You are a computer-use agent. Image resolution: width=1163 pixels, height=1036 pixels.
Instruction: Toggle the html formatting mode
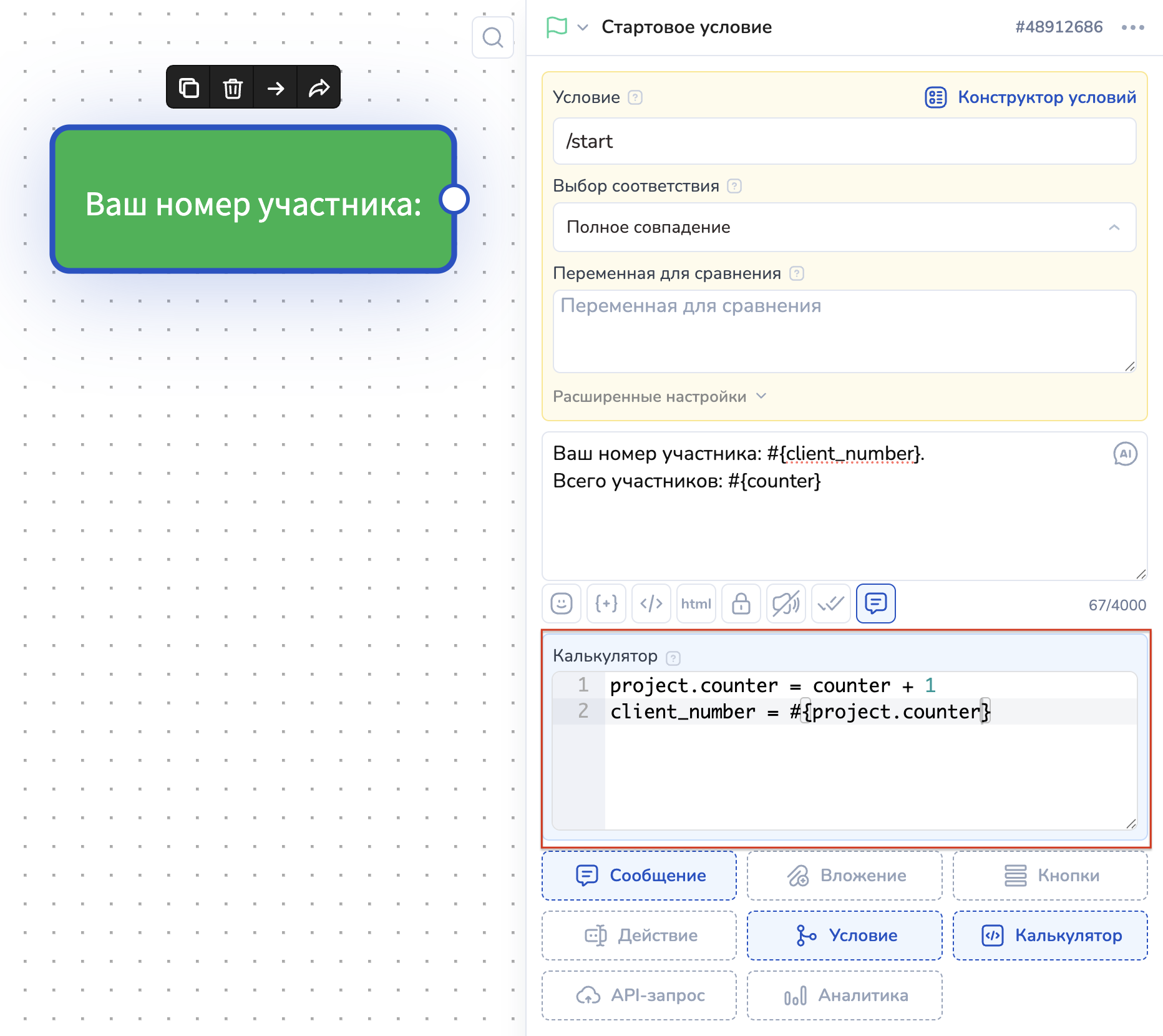click(696, 604)
